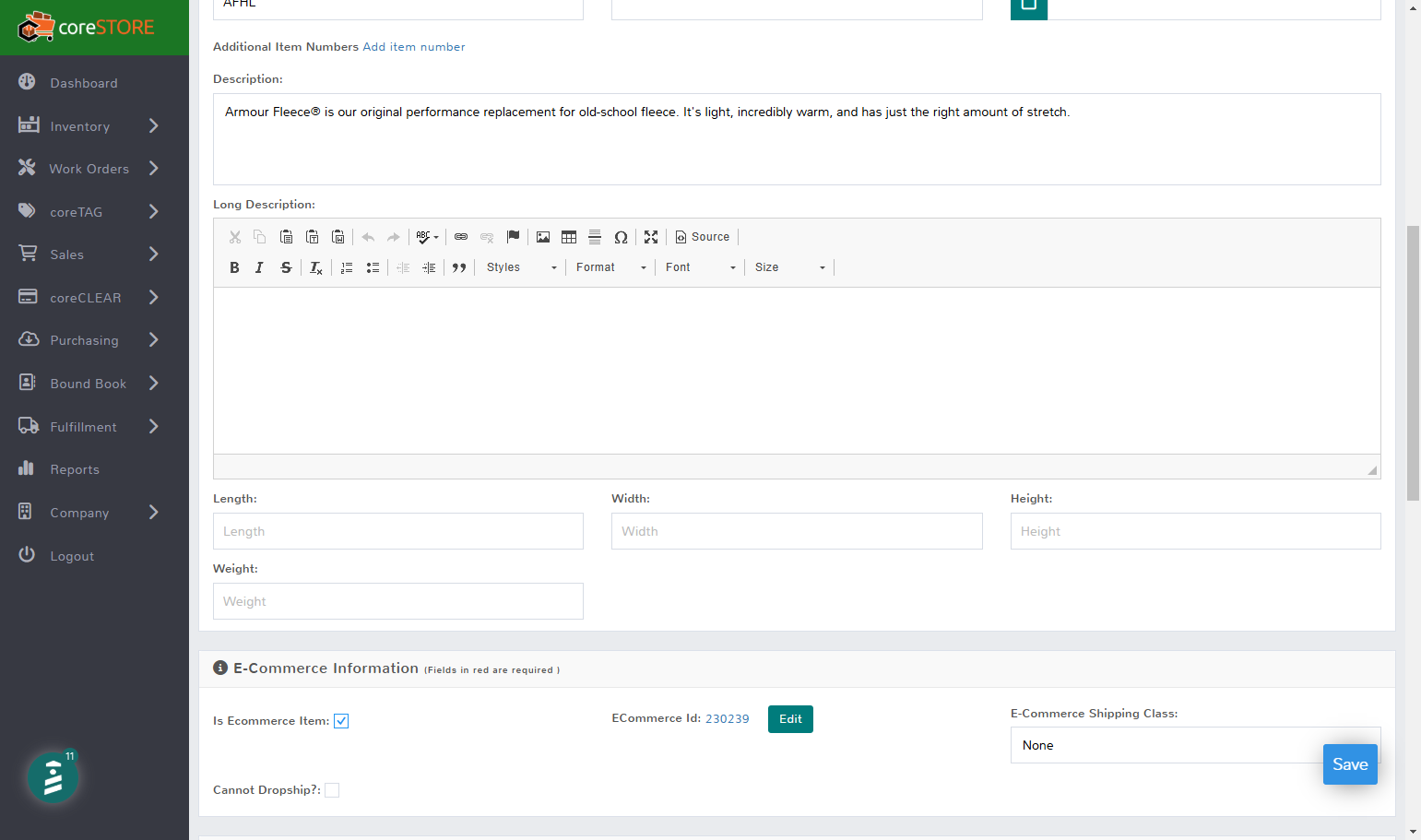This screenshot has width=1421, height=840.
Task: Click the Weight input field
Action: [398, 601]
